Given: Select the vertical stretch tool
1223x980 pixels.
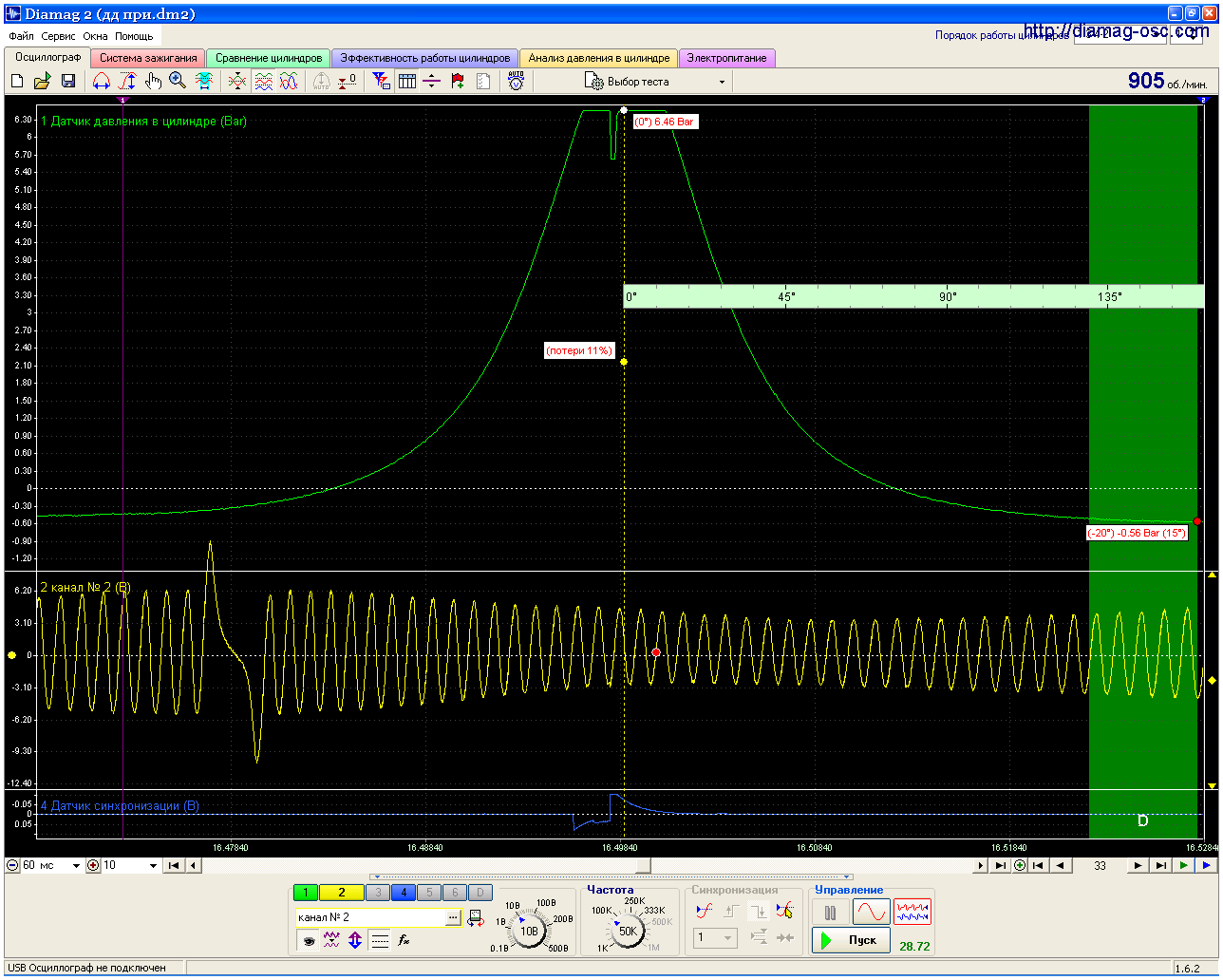Looking at the screenshot, I should [127, 82].
